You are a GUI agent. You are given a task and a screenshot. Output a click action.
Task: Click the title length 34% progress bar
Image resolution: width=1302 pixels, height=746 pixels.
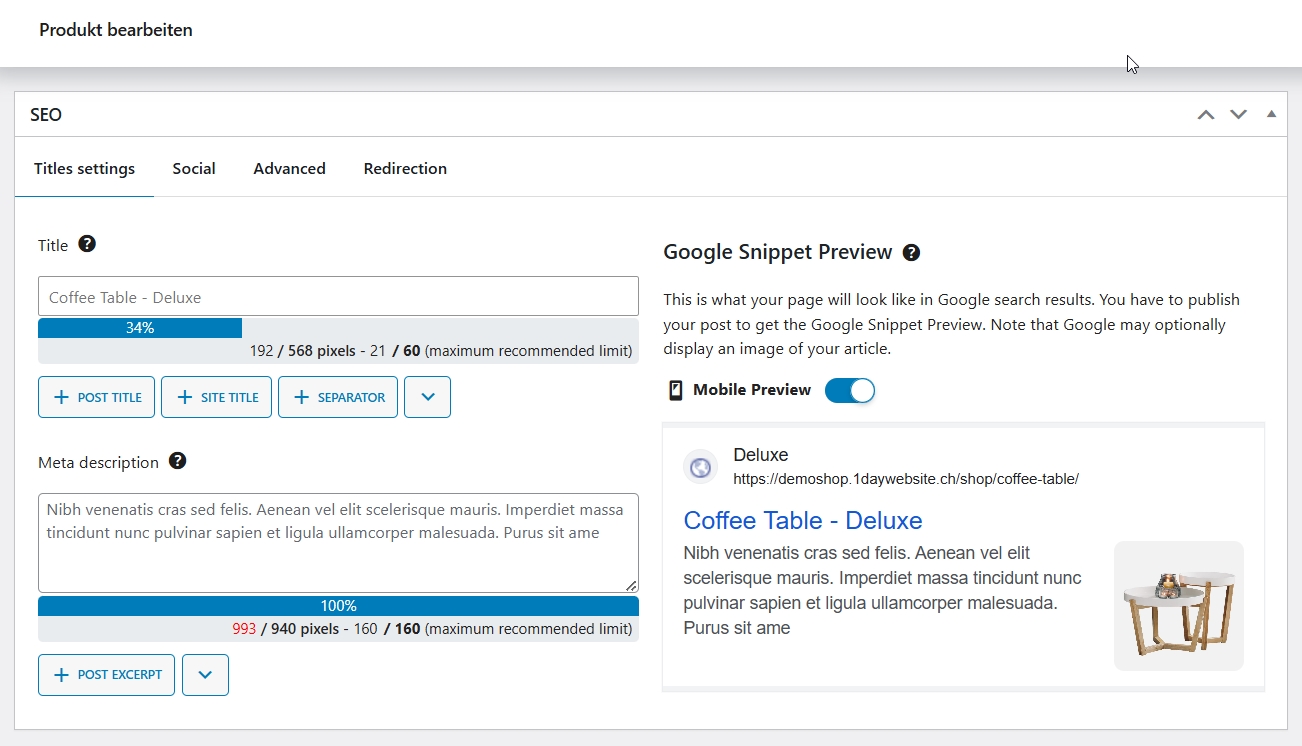pos(140,328)
